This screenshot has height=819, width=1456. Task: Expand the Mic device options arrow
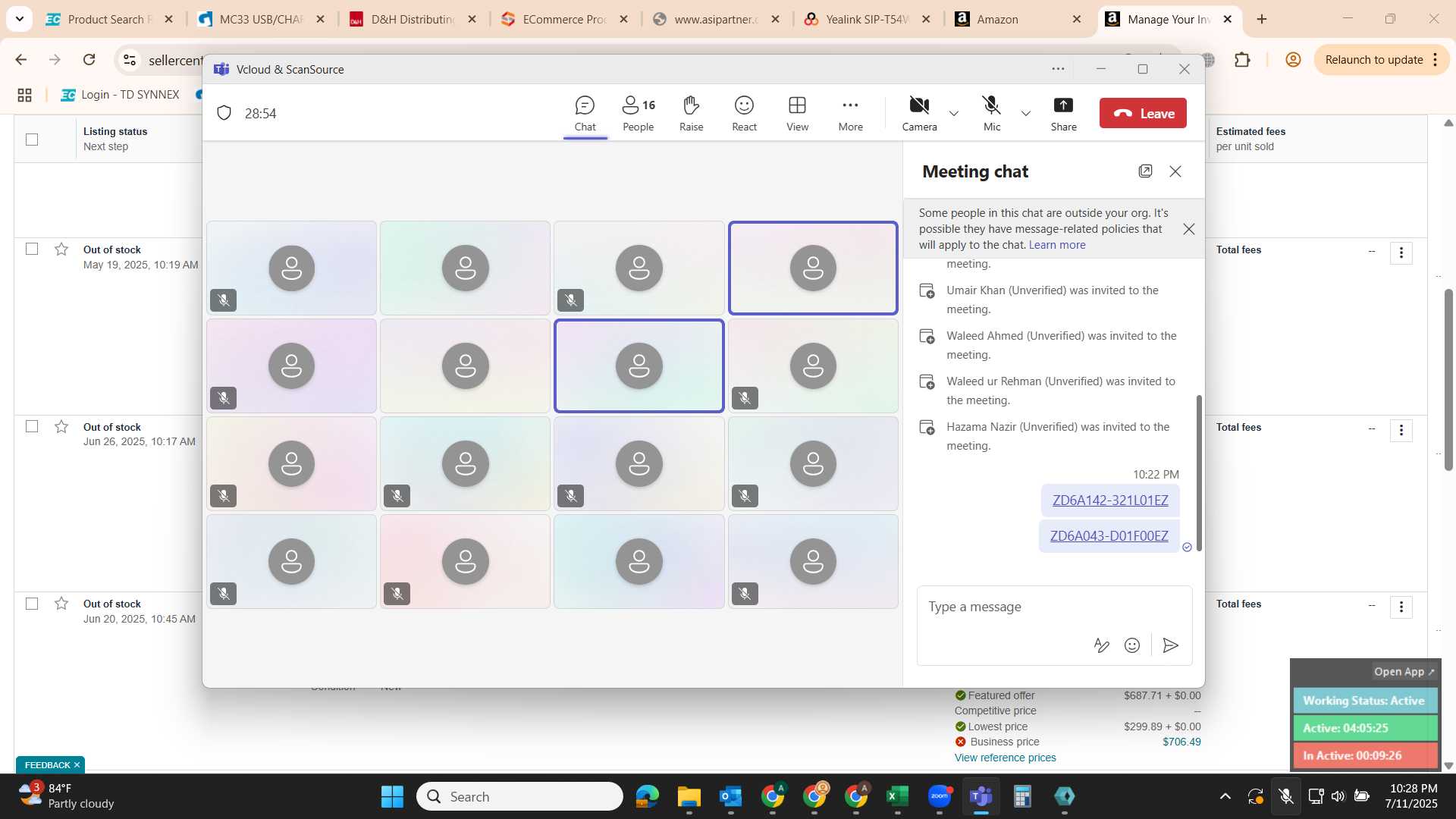pos(1026,114)
